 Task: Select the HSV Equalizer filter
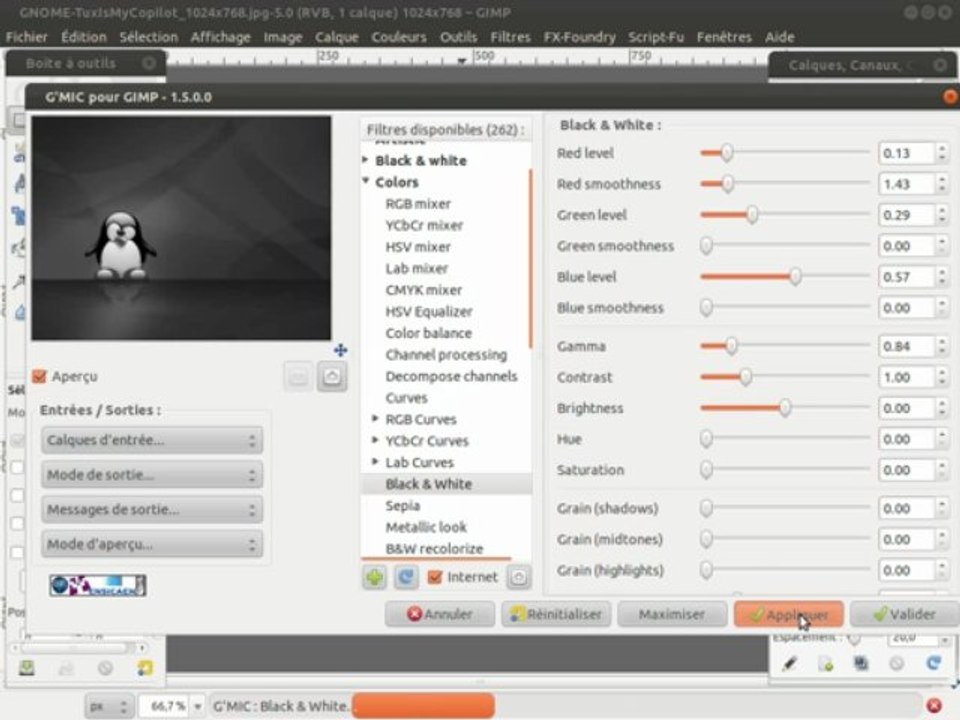coord(429,311)
